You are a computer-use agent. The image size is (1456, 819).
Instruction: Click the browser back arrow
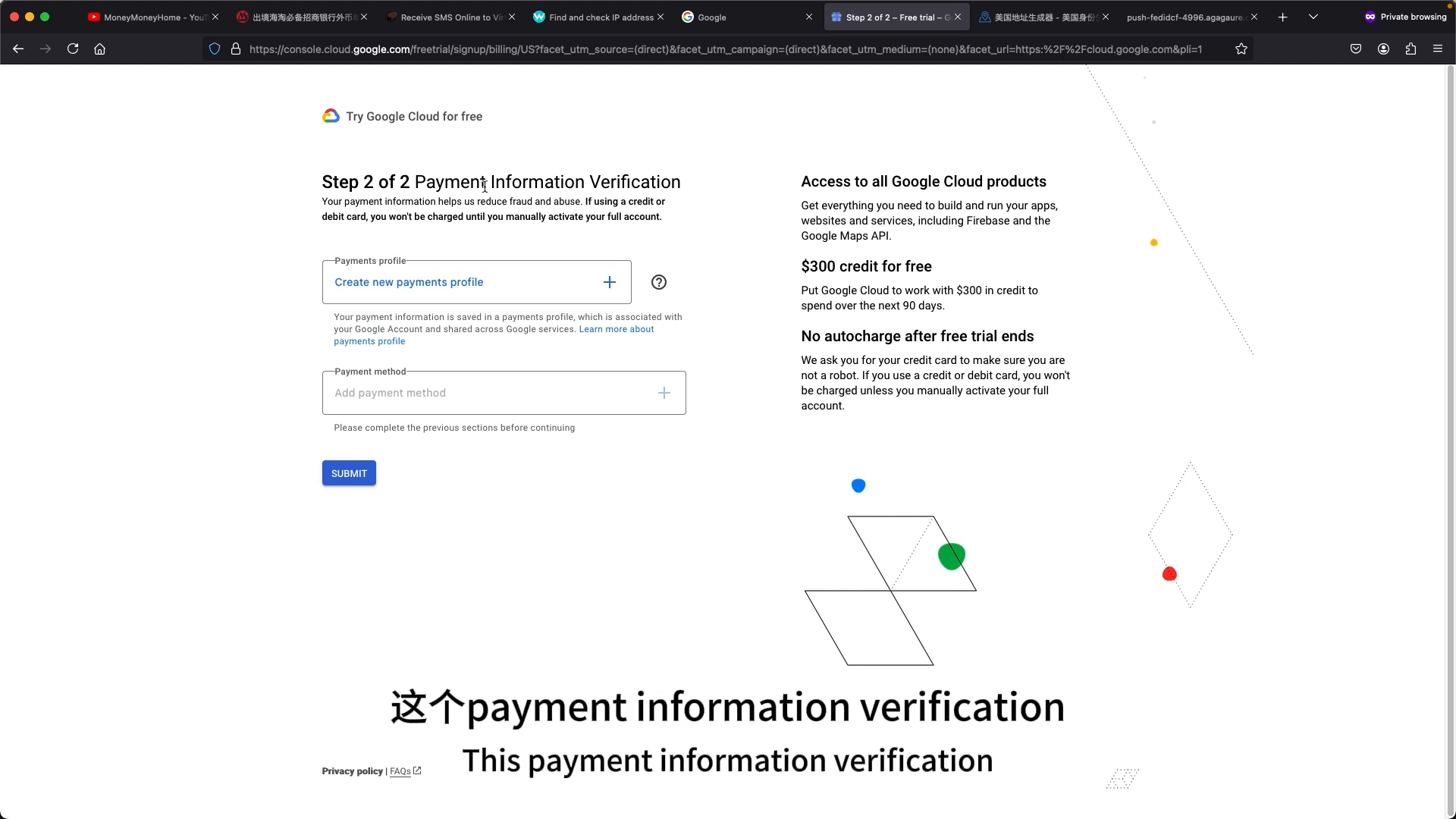(18, 49)
